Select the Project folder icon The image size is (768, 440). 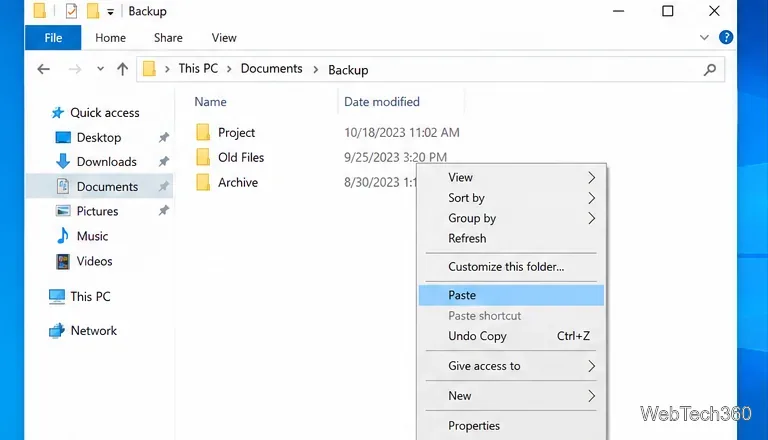pos(203,132)
